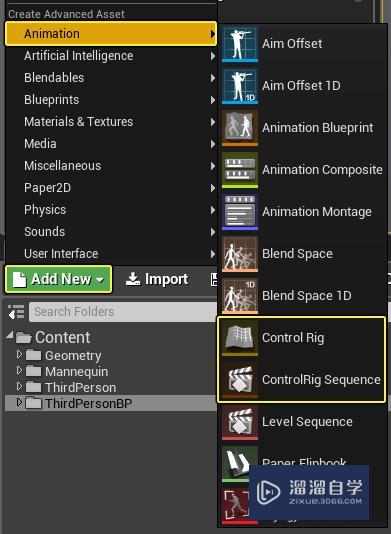Select the Content root folder name
This screenshot has width=391, height=534.
pyautogui.click(x=63, y=337)
